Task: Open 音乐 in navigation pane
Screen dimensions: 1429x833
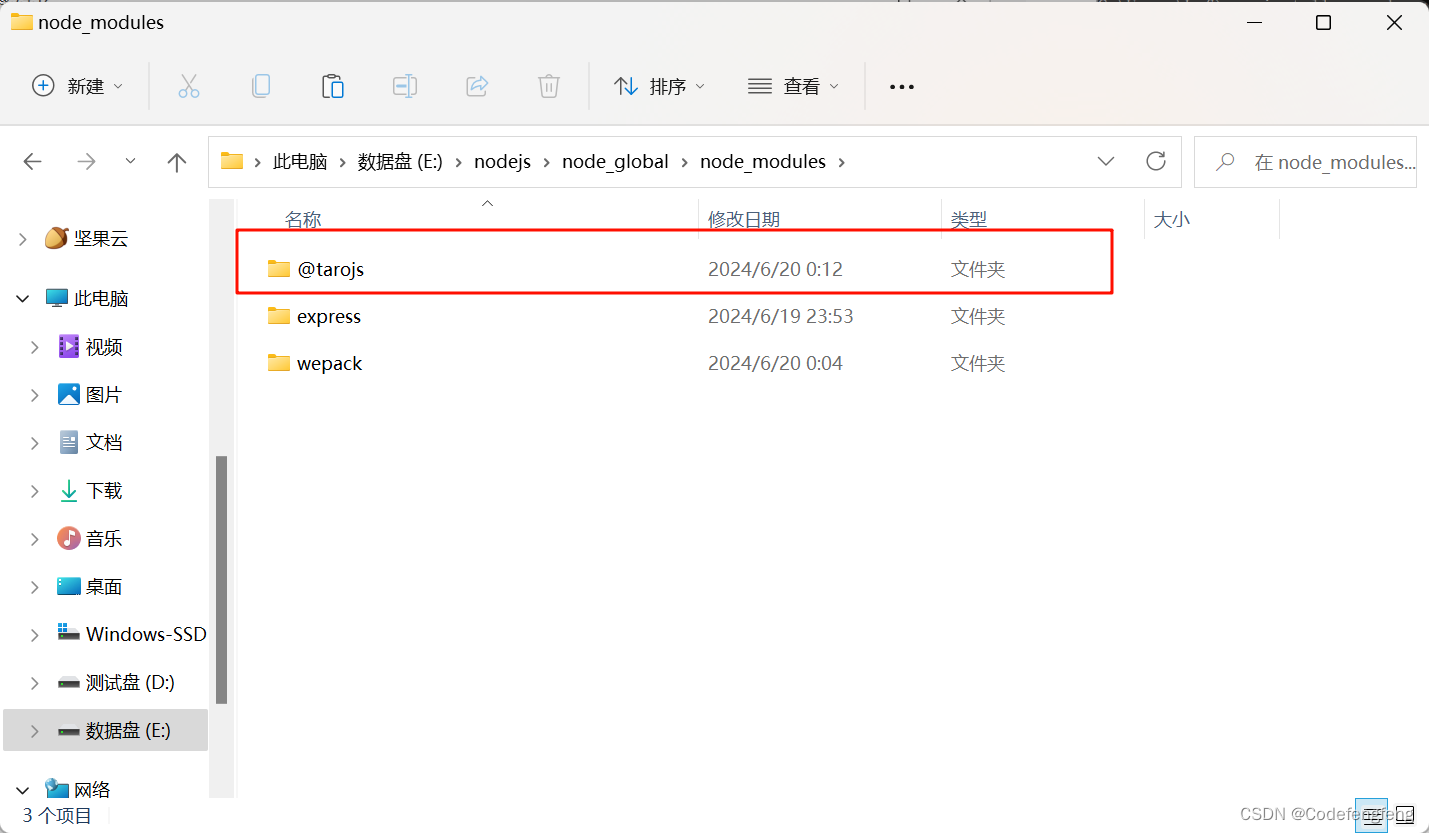Action: (104, 538)
